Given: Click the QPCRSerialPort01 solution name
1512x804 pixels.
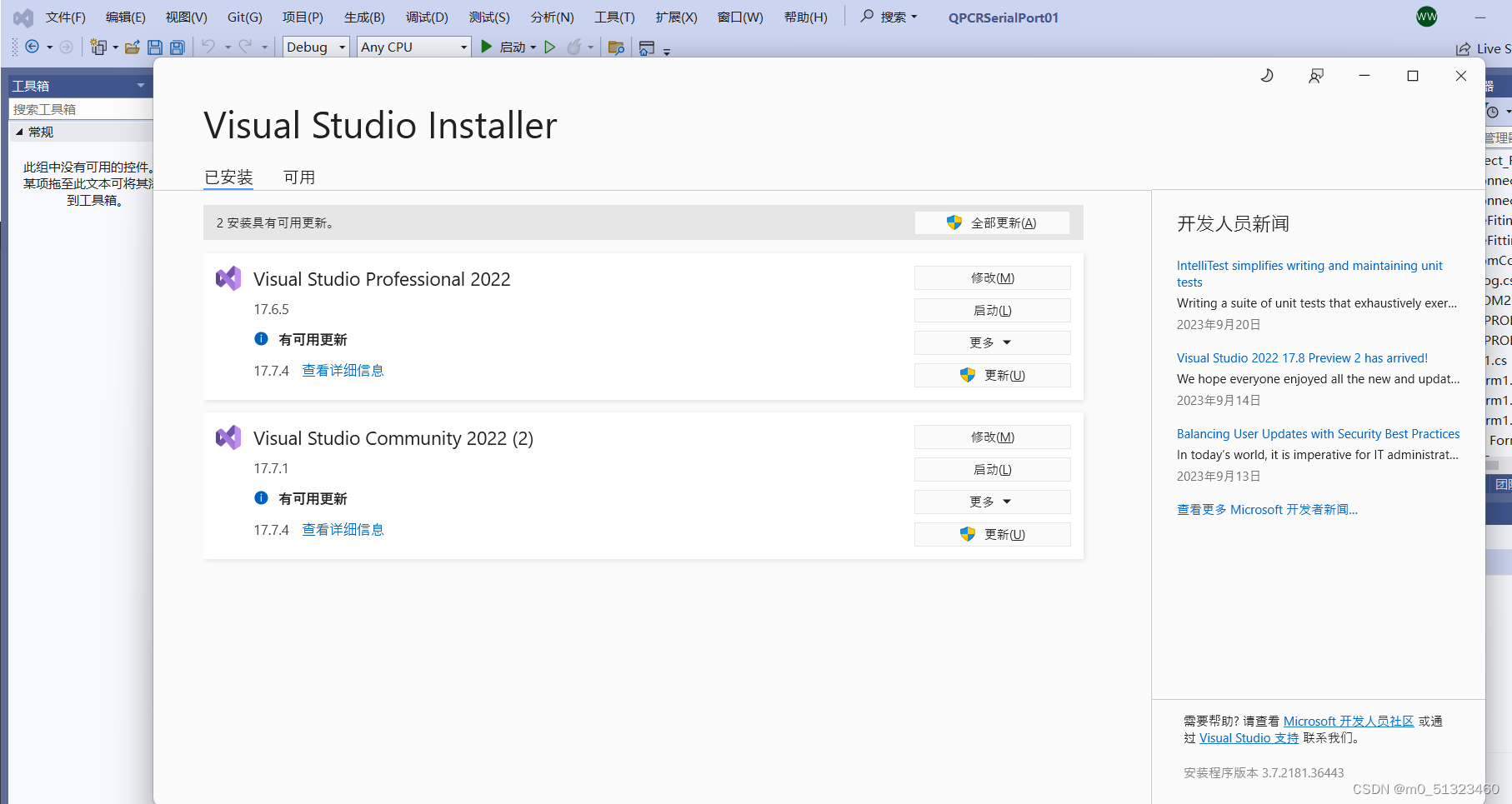Looking at the screenshot, I should [1004, 17].
